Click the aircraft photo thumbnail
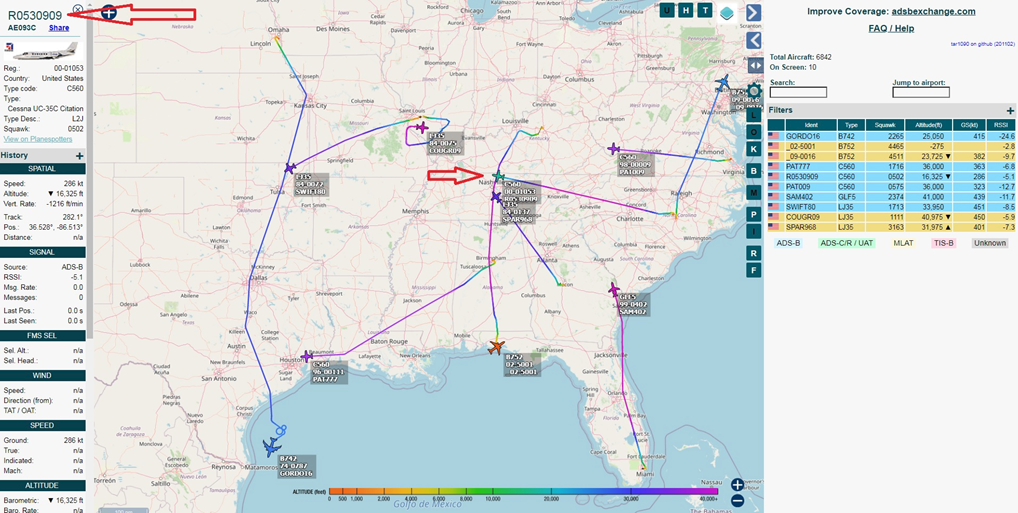The height and width of the screenshot is (513, 1018). pyautogui.click(x=42, y=51)
